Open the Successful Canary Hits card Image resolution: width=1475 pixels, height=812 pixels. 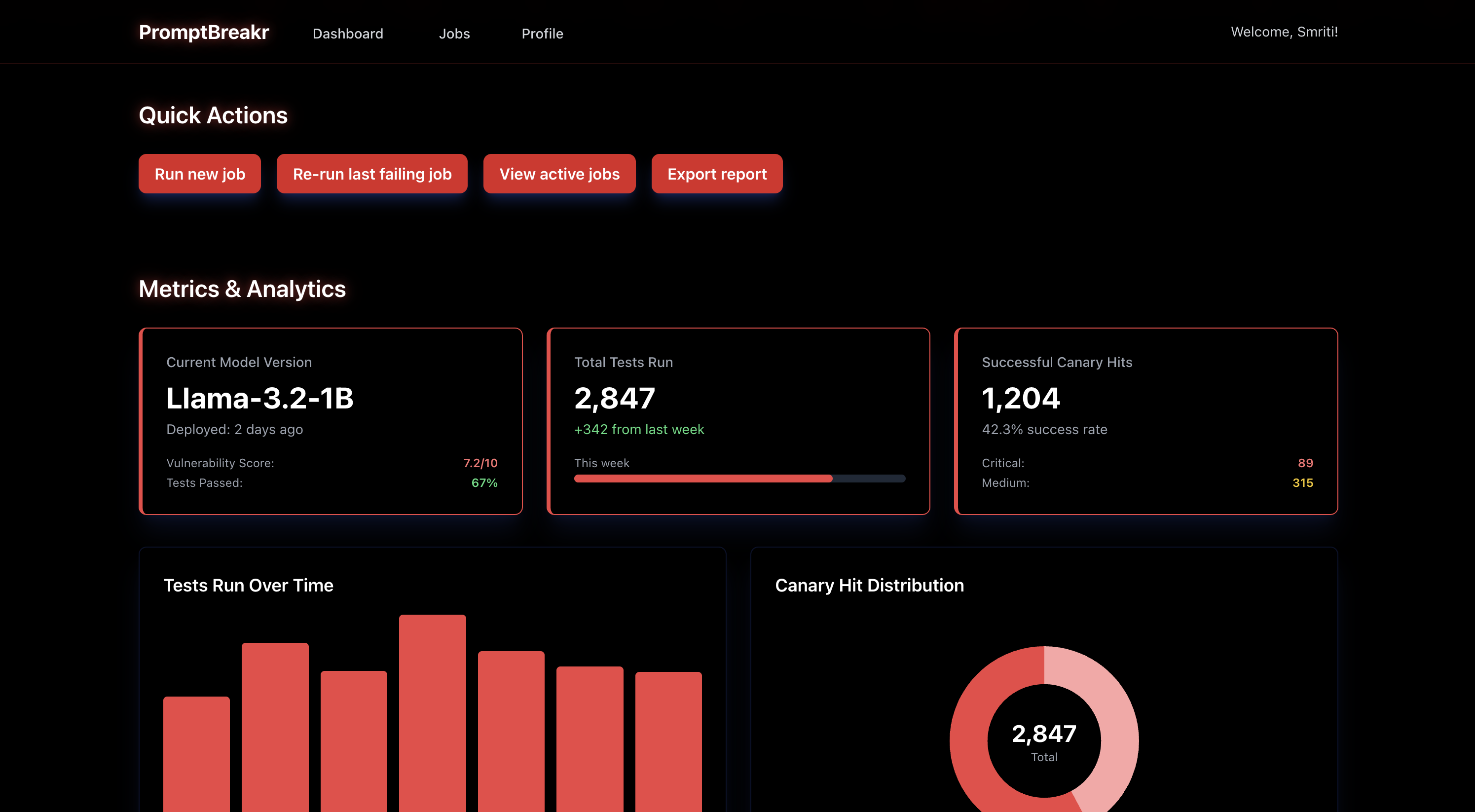click(x=1146, y=421)
